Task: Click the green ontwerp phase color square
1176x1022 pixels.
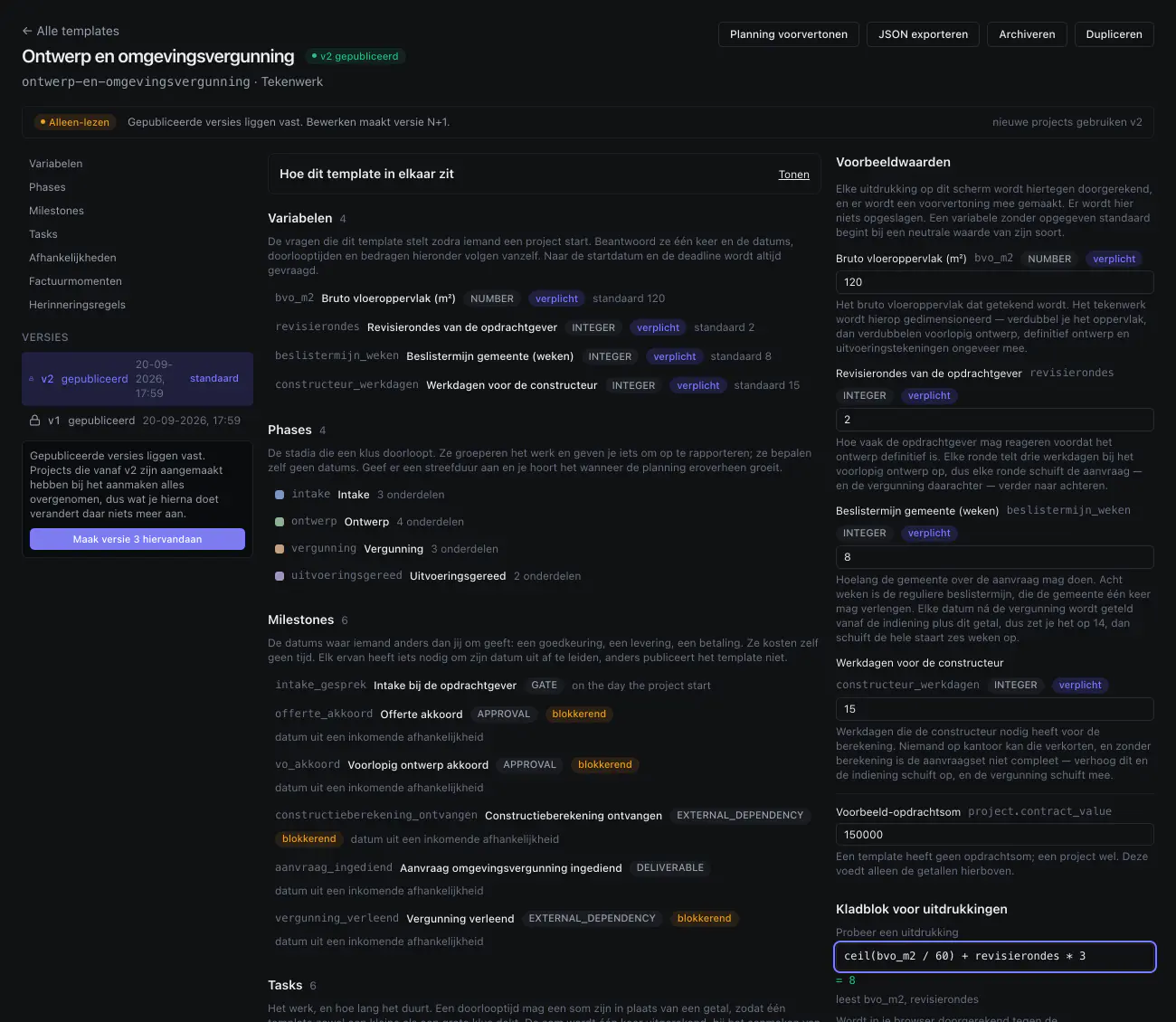Action: click(x=280, y=522)
